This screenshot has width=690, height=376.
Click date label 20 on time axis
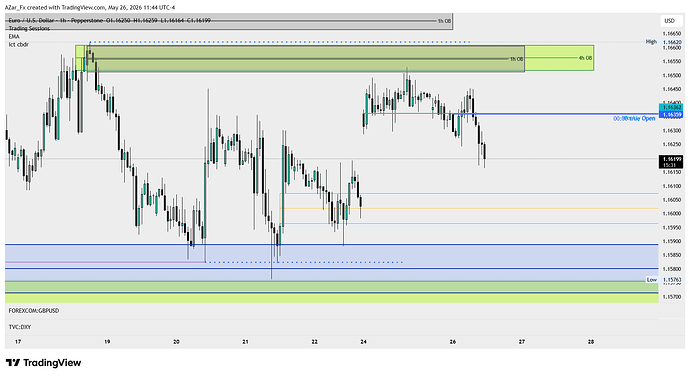176,342
